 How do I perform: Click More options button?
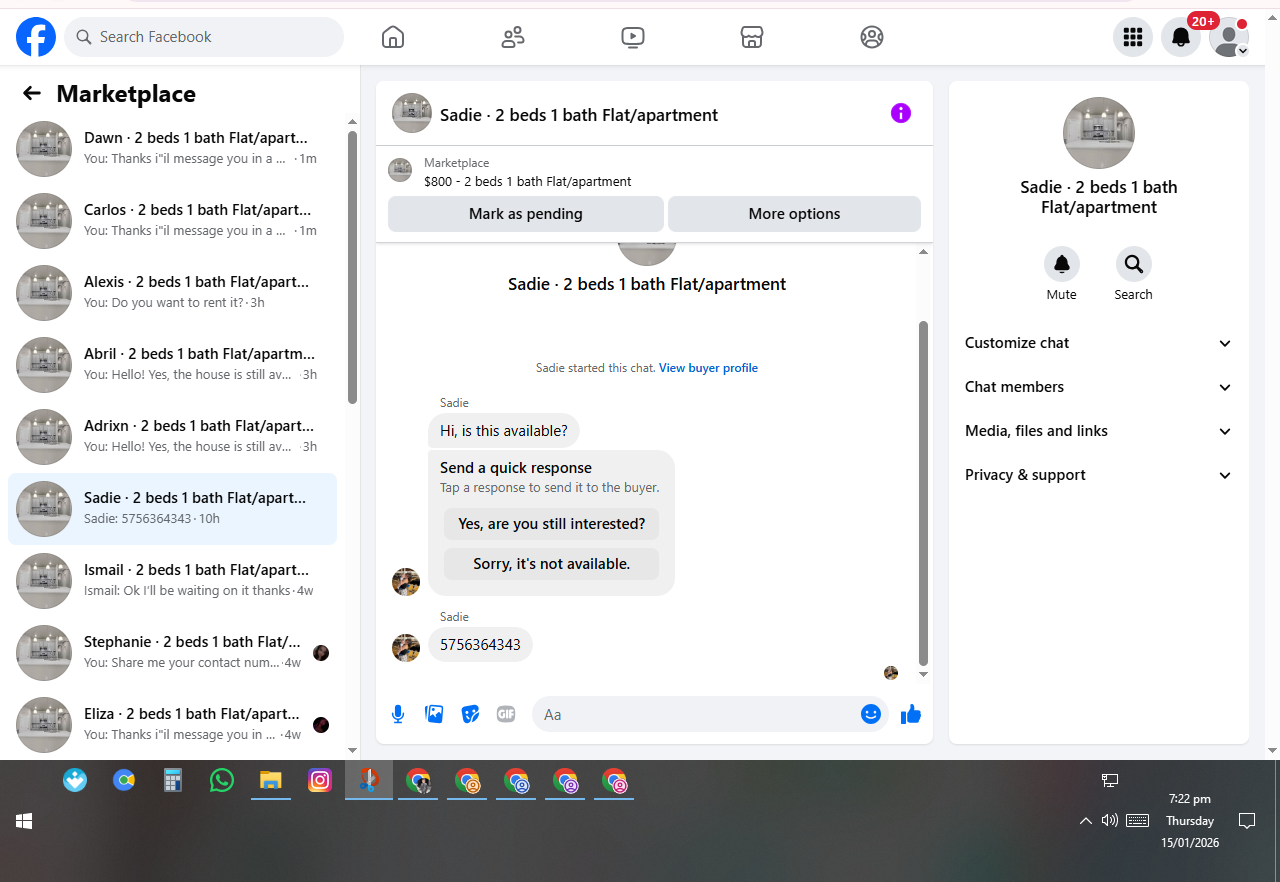794,214
